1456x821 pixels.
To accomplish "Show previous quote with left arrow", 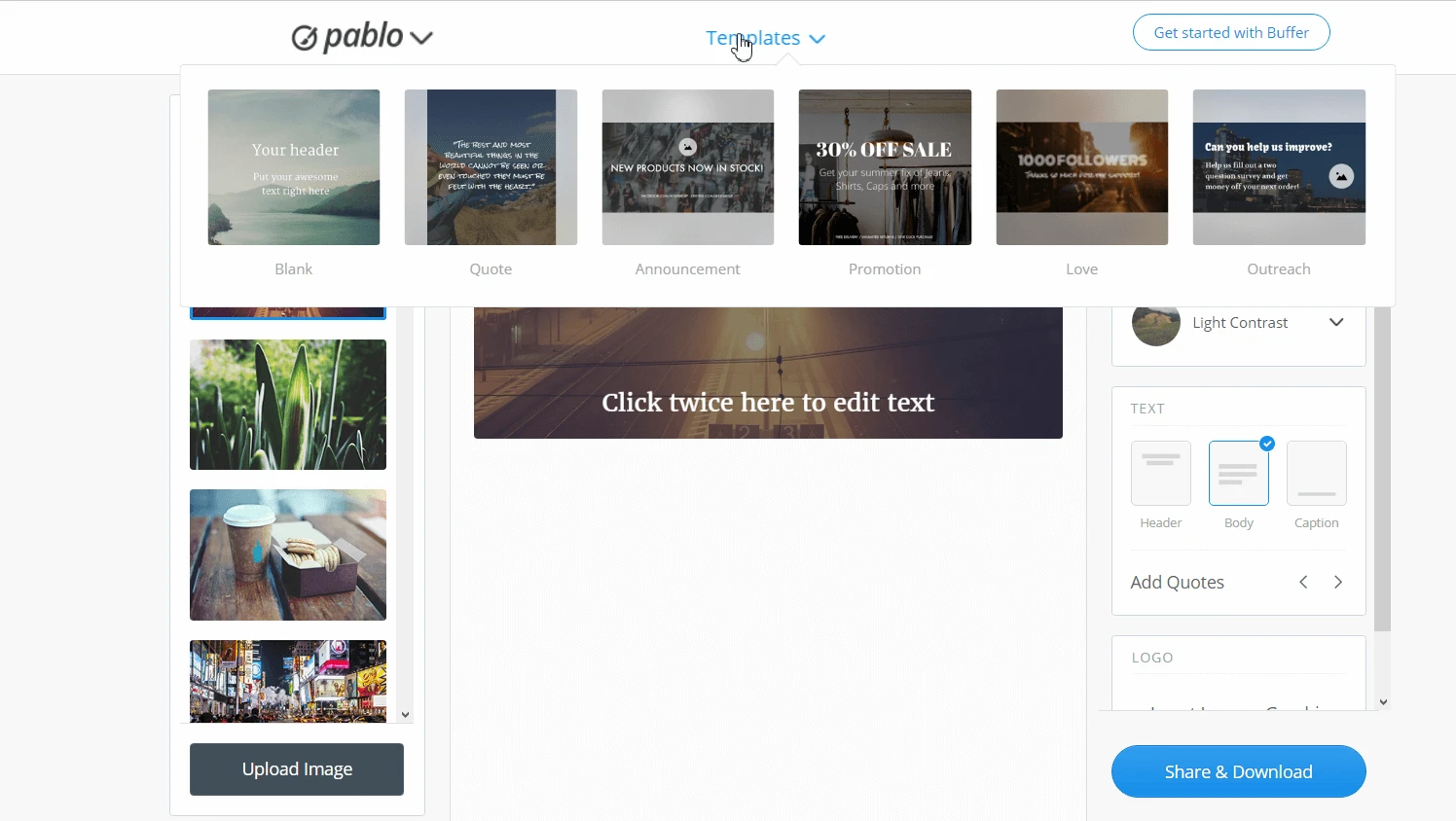I will click(x=1303, y=582).
